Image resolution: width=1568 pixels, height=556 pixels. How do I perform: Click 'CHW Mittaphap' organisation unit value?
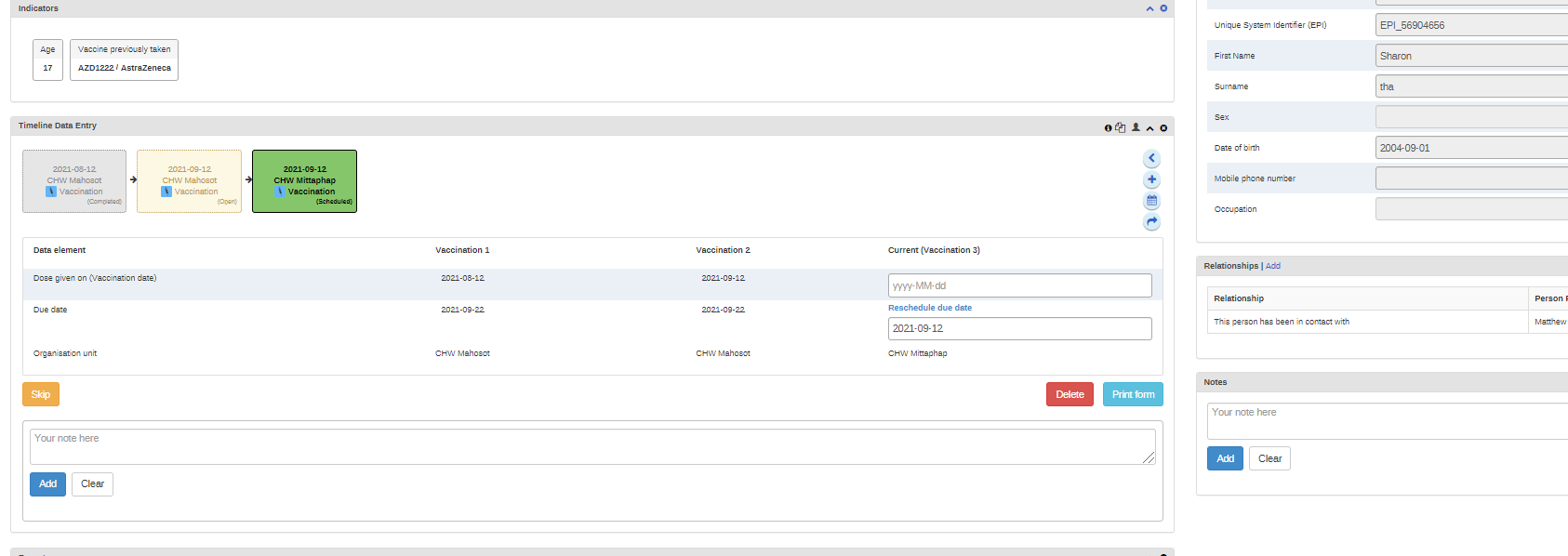tap(917, 353)
